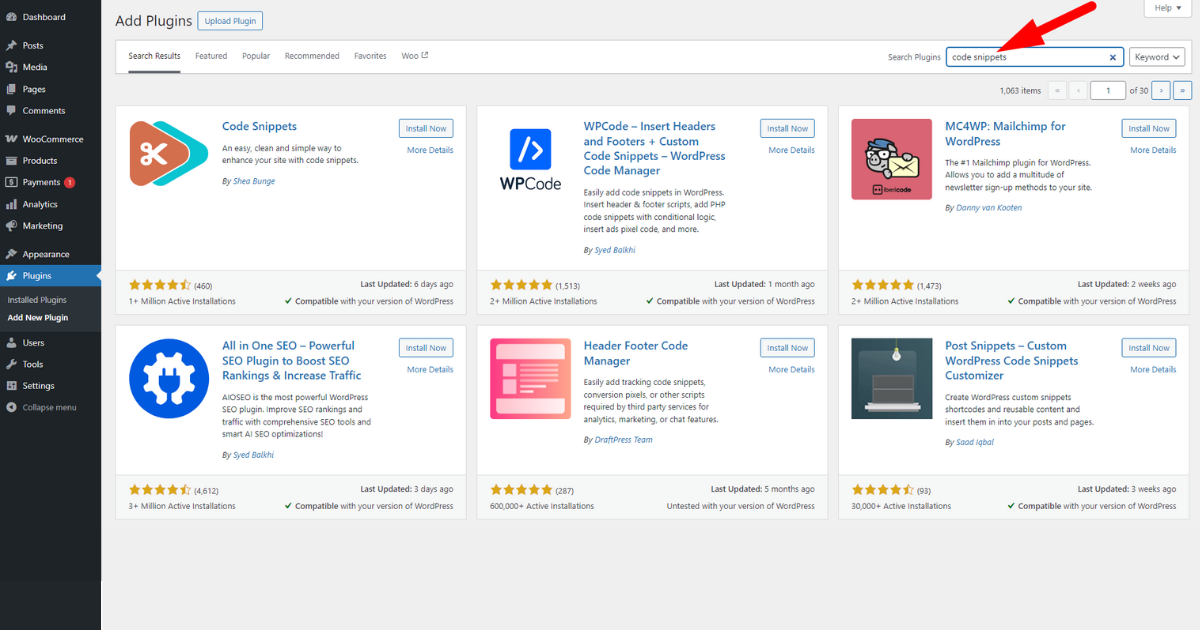Open the Dashboard menu icon
This screenshot has width=1200, height=630.
(x=11, y=17)
